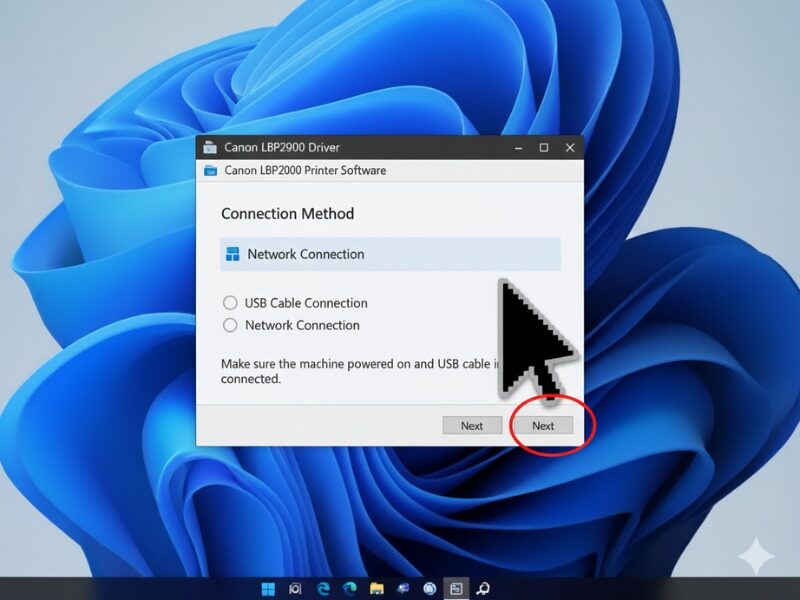
Task: Open the Windows Start menu
Action: click(268, 589)
